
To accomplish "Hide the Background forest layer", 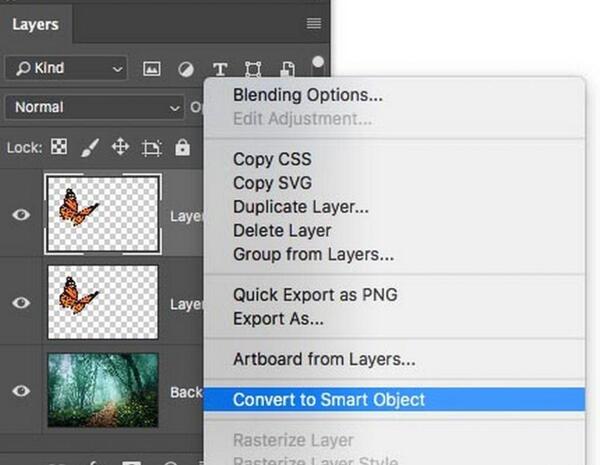I will [x=21, y=391].
